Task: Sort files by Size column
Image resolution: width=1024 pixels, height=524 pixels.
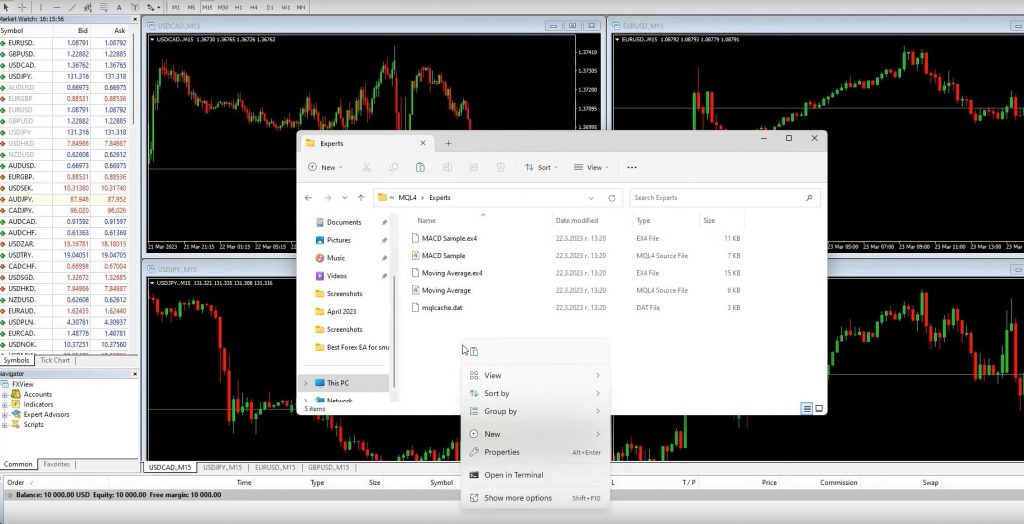Action: tap(709, 221)
